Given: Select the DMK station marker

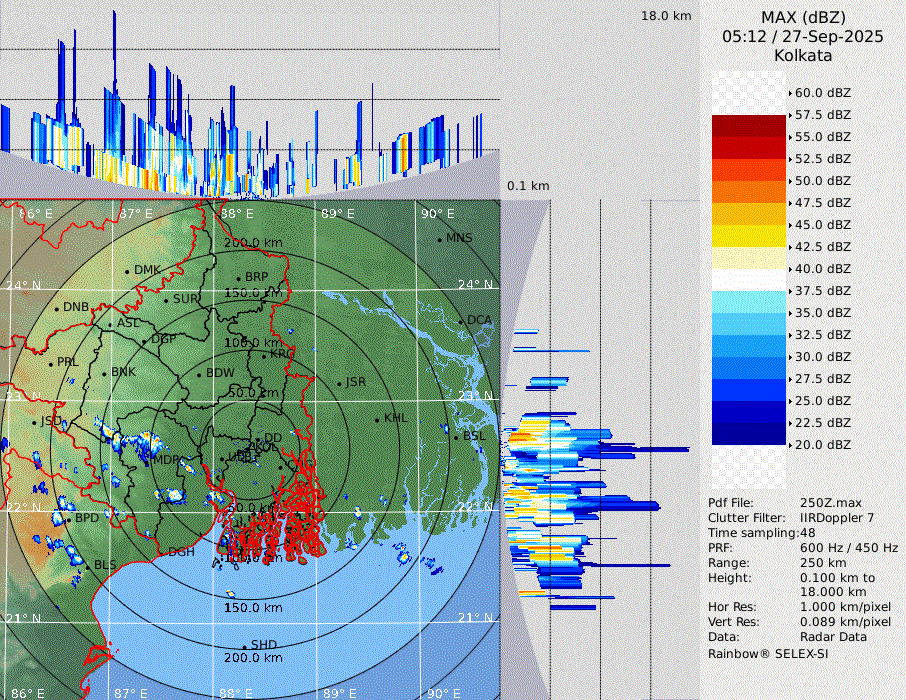Looking at the screenshot, I should pyautogui.click(x=127, y=271).
